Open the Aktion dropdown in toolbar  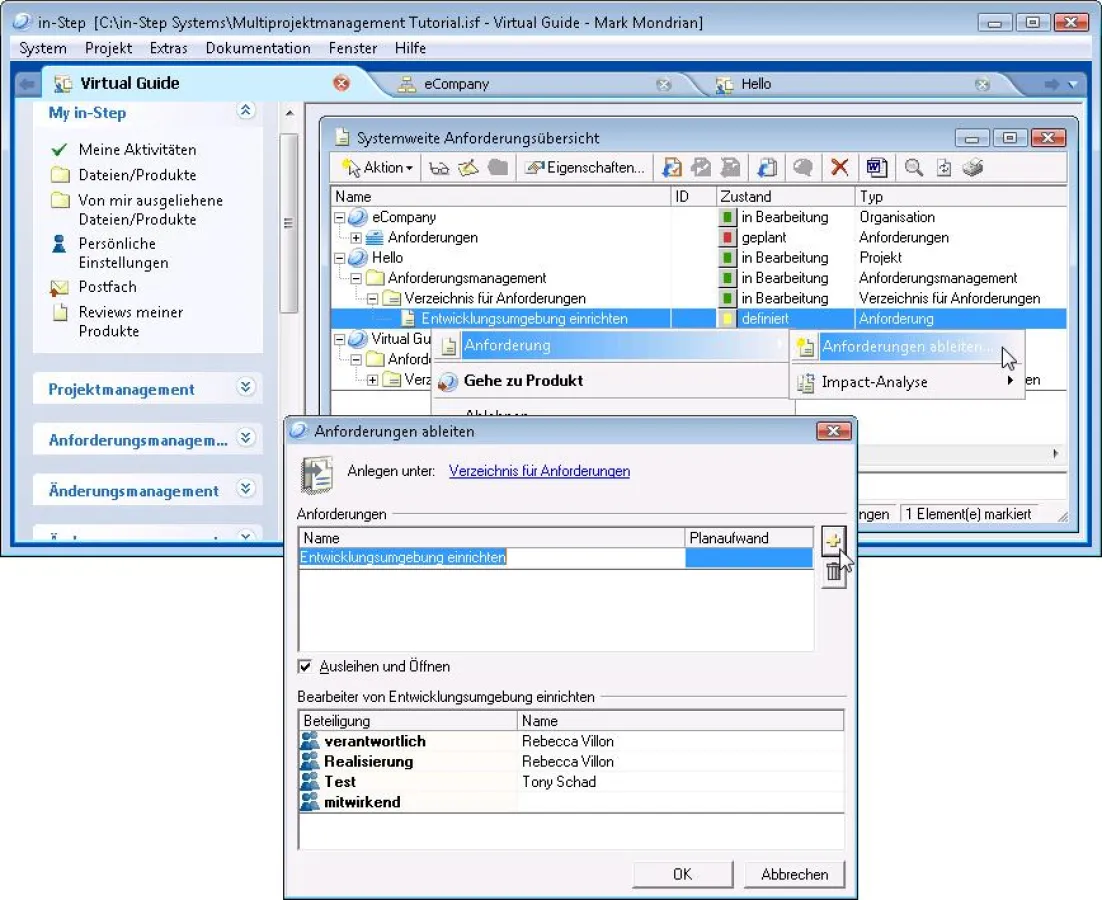pyautogui.click(x=378, y=168)
